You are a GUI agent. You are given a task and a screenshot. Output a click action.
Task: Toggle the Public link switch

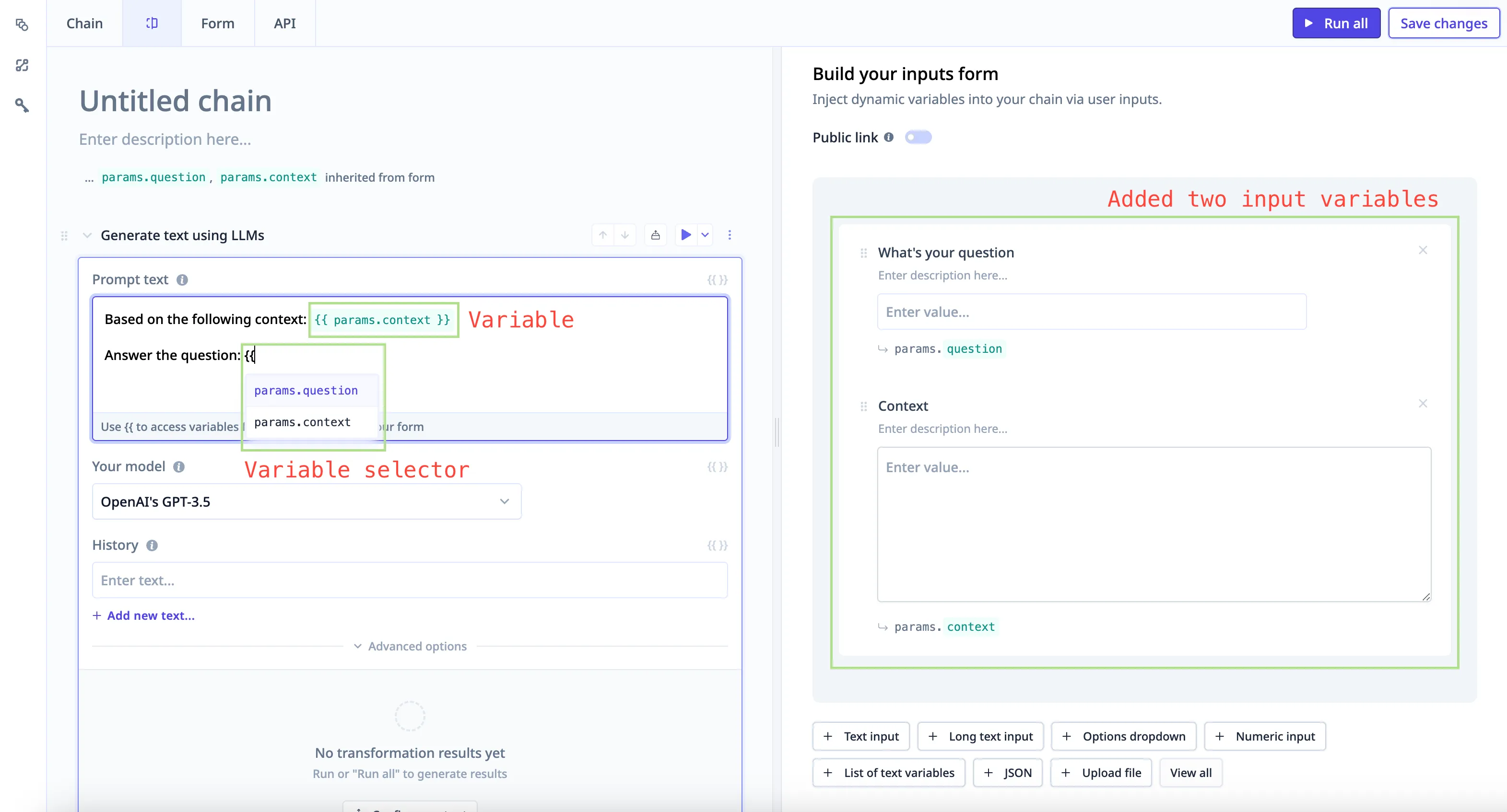point(918,138)
